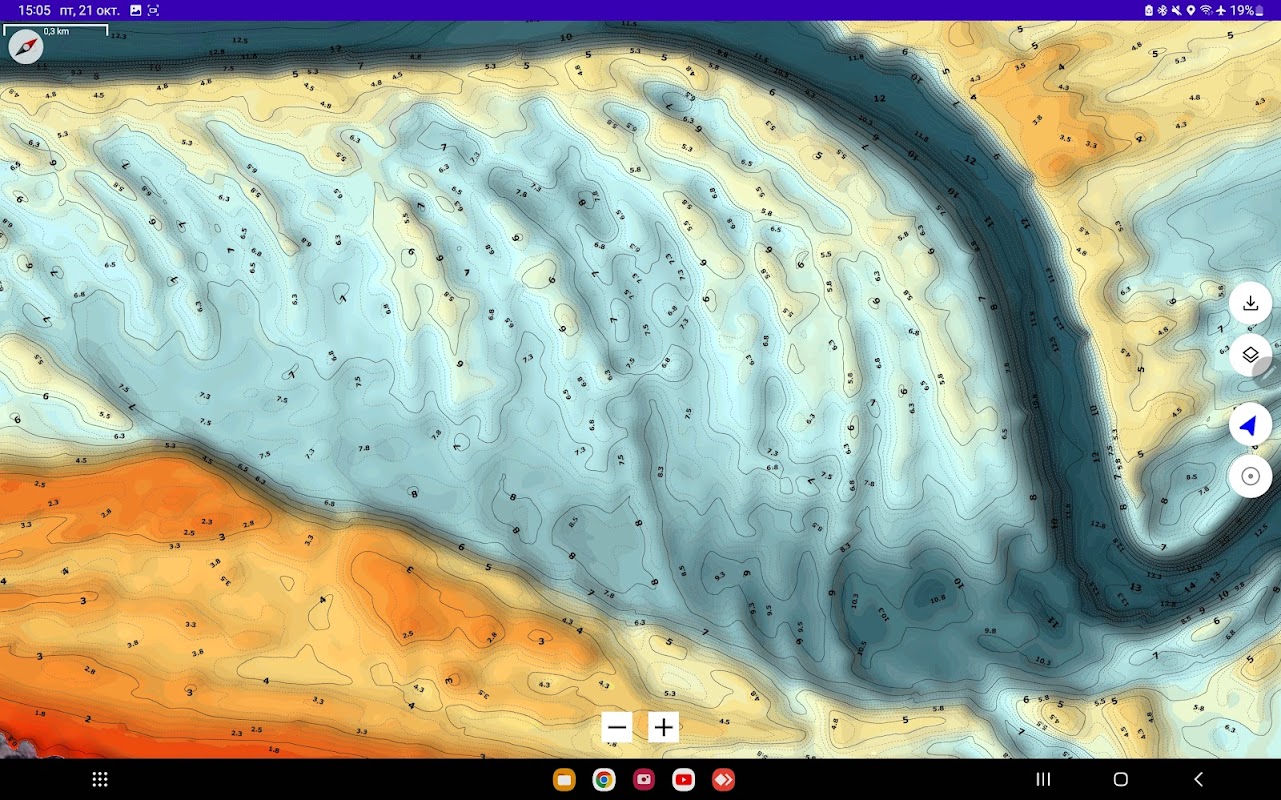
Task: Open the map download button
Action: pos(1250,304)
